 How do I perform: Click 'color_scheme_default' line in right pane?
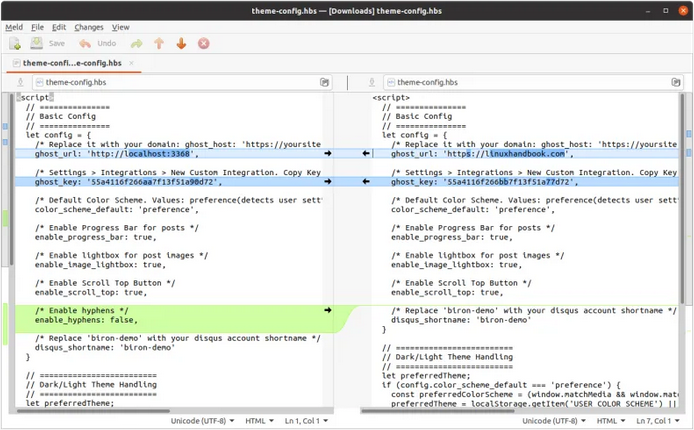click(x=473, y=209)
